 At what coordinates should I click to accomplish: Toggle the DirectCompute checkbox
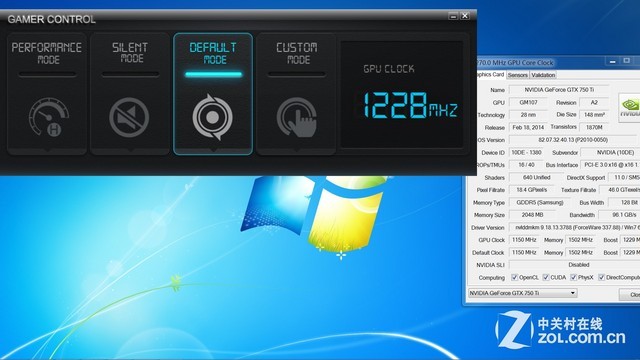(601, 278)
